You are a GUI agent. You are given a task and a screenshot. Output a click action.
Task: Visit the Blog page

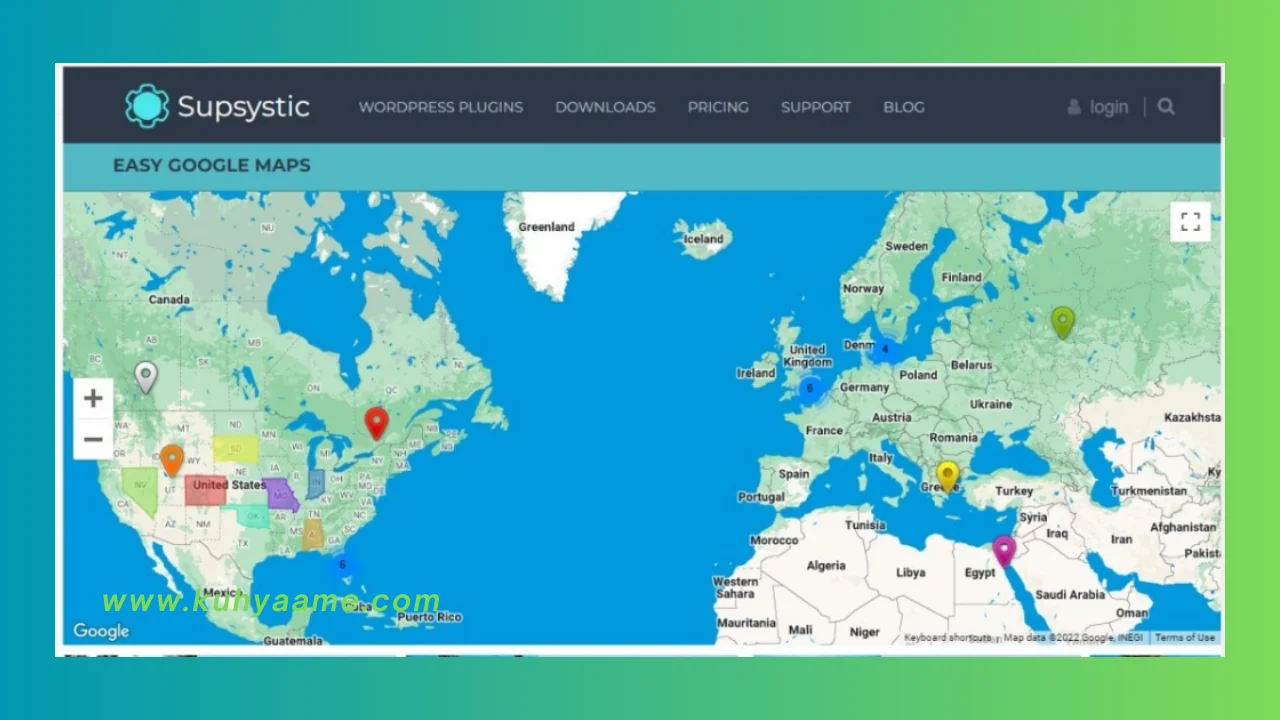click(x=904, y=107)
